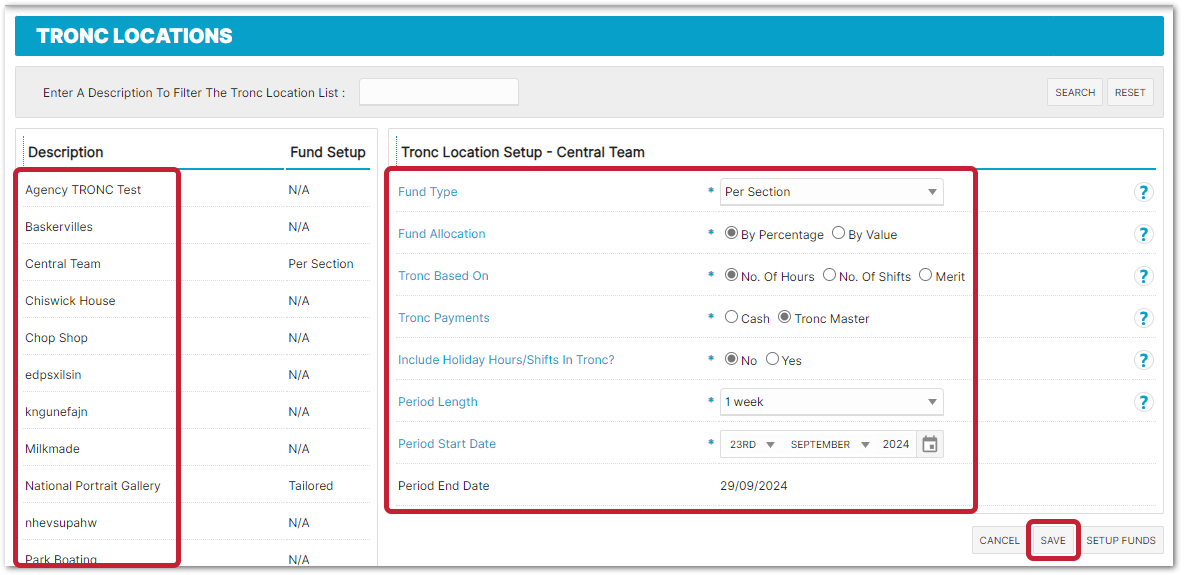Click help icon for Period Length

pyautogui.click(x=1144, y=402)
